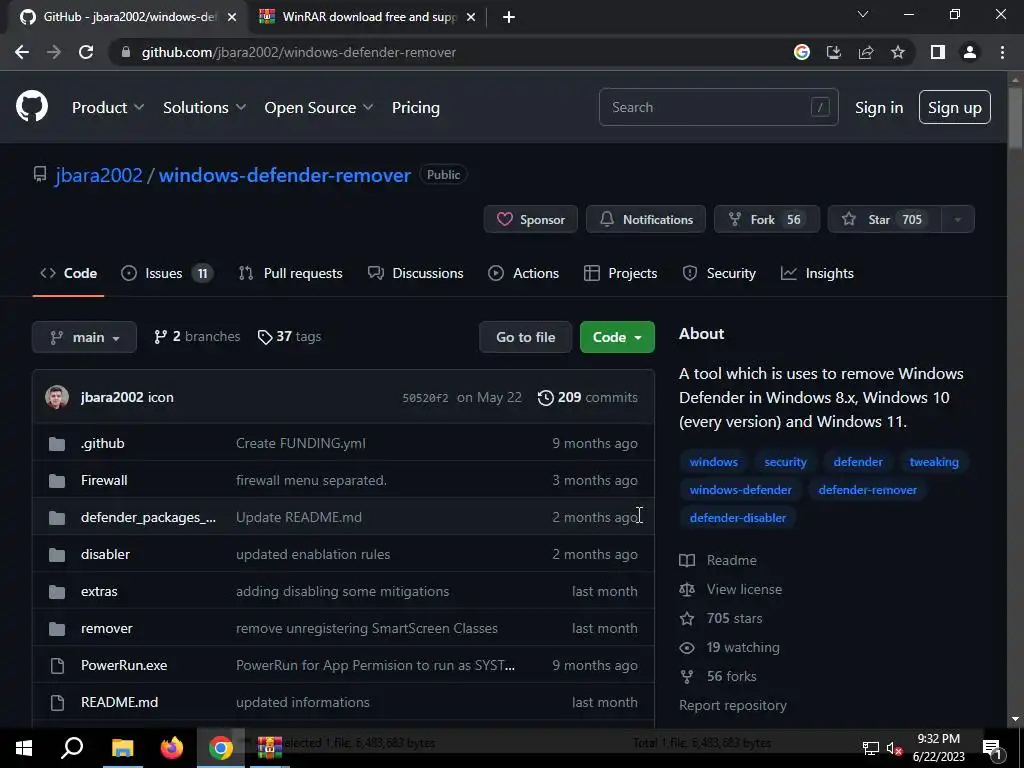This screenshot has height=768, width=1024.
Task: Open the Security tab
Action: [x=719, y=274]
